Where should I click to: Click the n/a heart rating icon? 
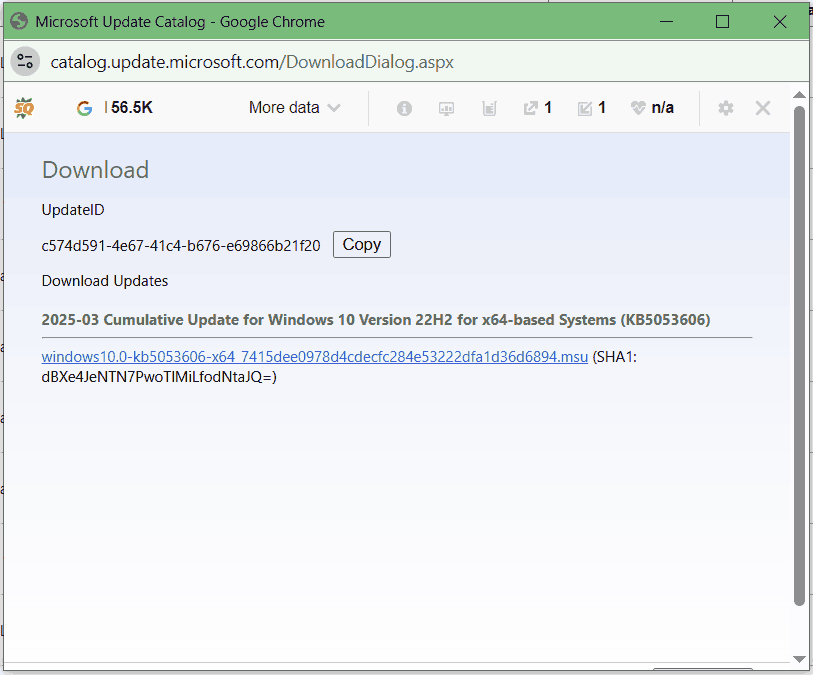[x=638, y=108]
